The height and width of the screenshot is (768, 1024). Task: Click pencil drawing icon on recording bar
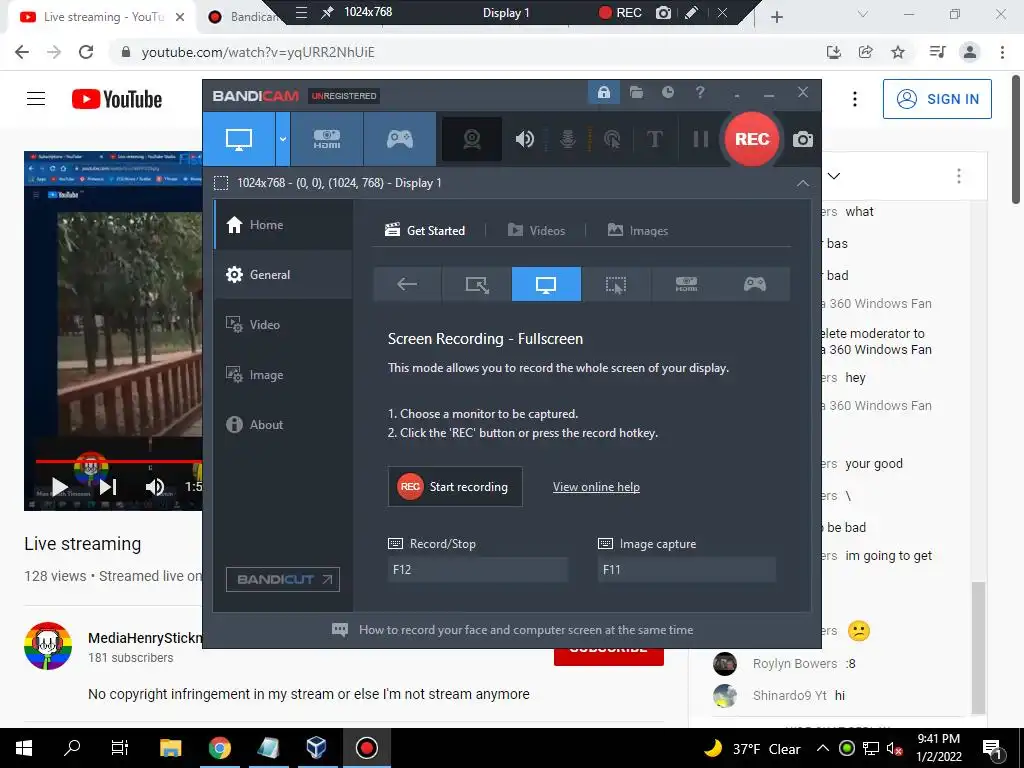tap(691, 12)
